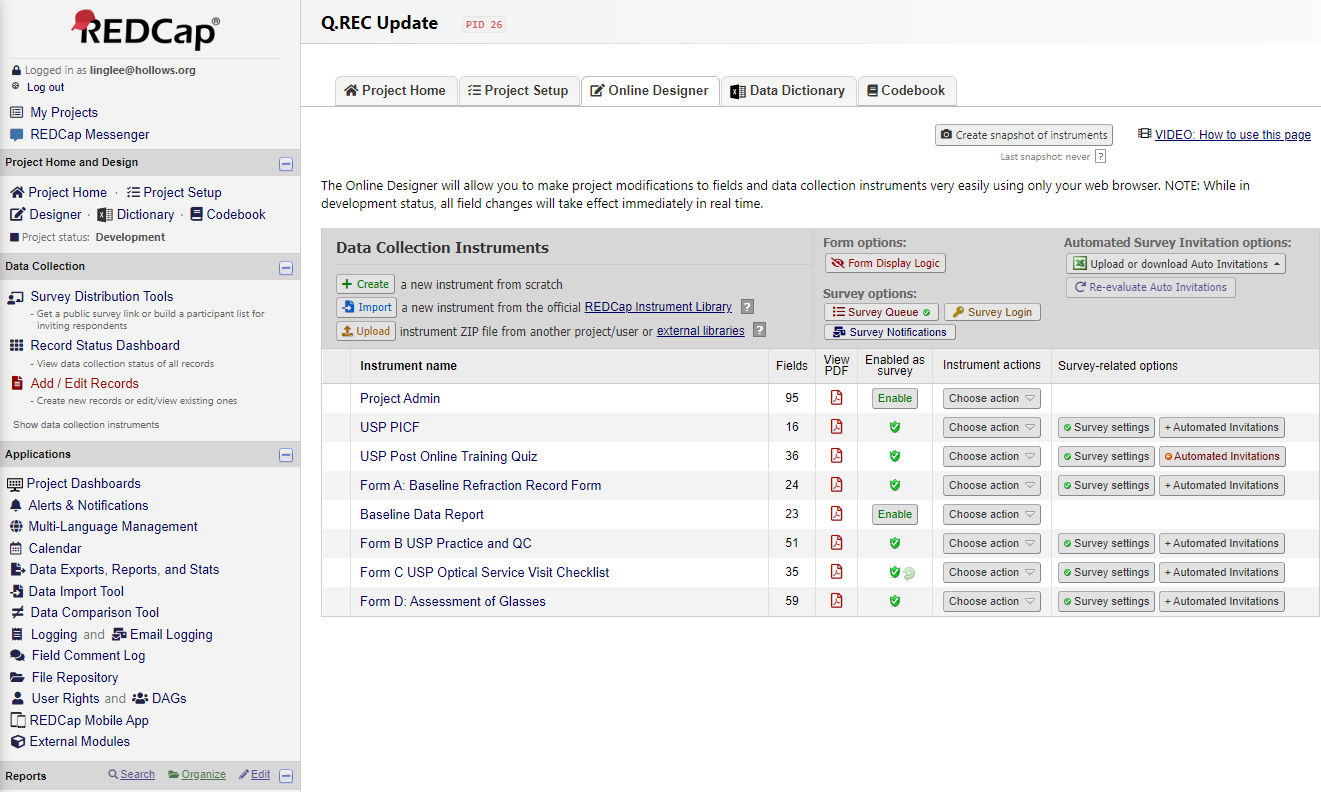Open Survey settings for Form B
Viewport: 1321px width, 792px height.
tap(1106, 543)
